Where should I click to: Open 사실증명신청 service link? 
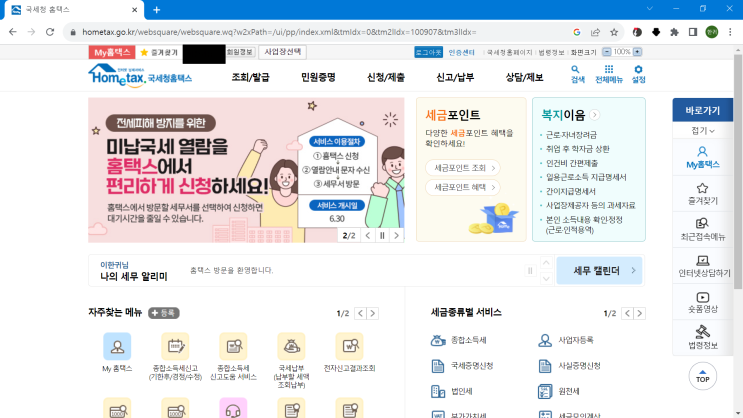pyautogui.click(x=569, y=365)
